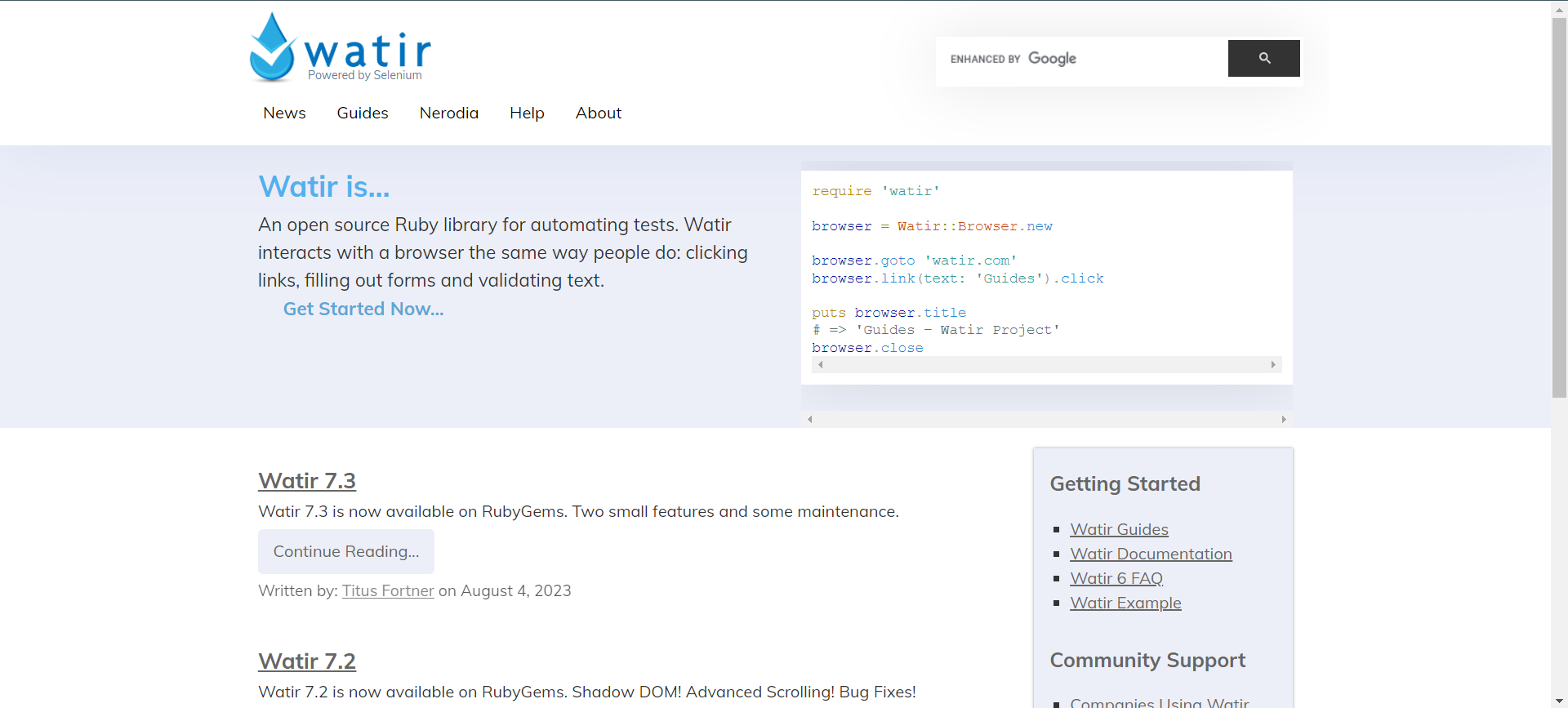Open the News menu item
The image size is (1568, 708).
click(x=284, y=113)
